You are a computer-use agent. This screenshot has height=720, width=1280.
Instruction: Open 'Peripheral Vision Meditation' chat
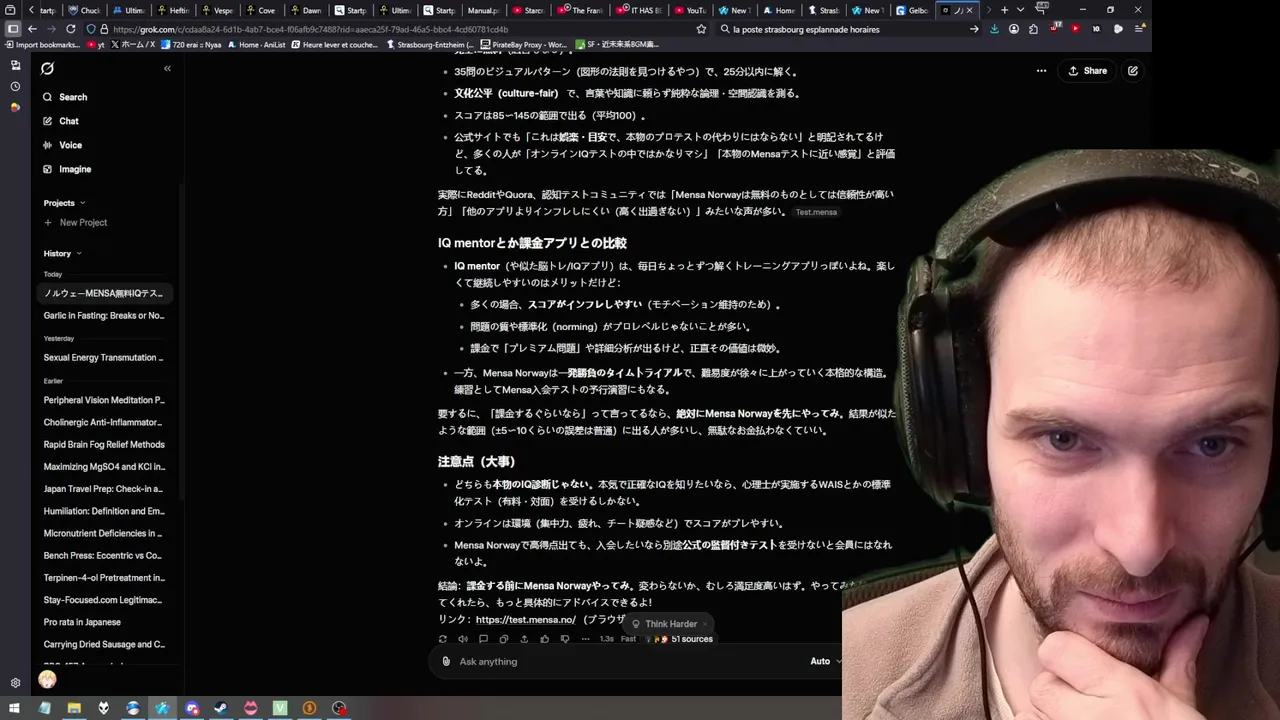click(104, 400)
